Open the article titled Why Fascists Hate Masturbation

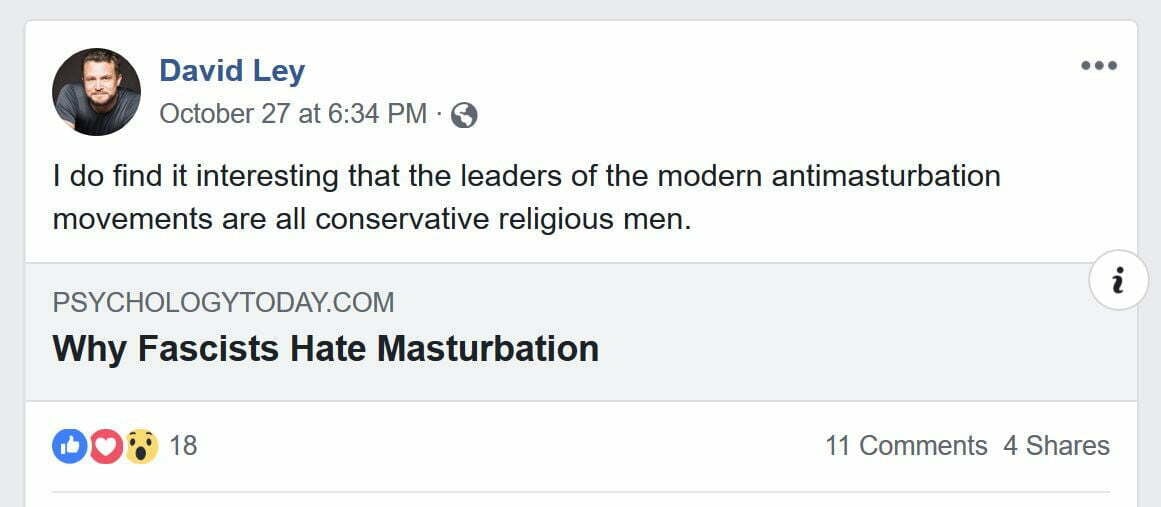(325, 348)
